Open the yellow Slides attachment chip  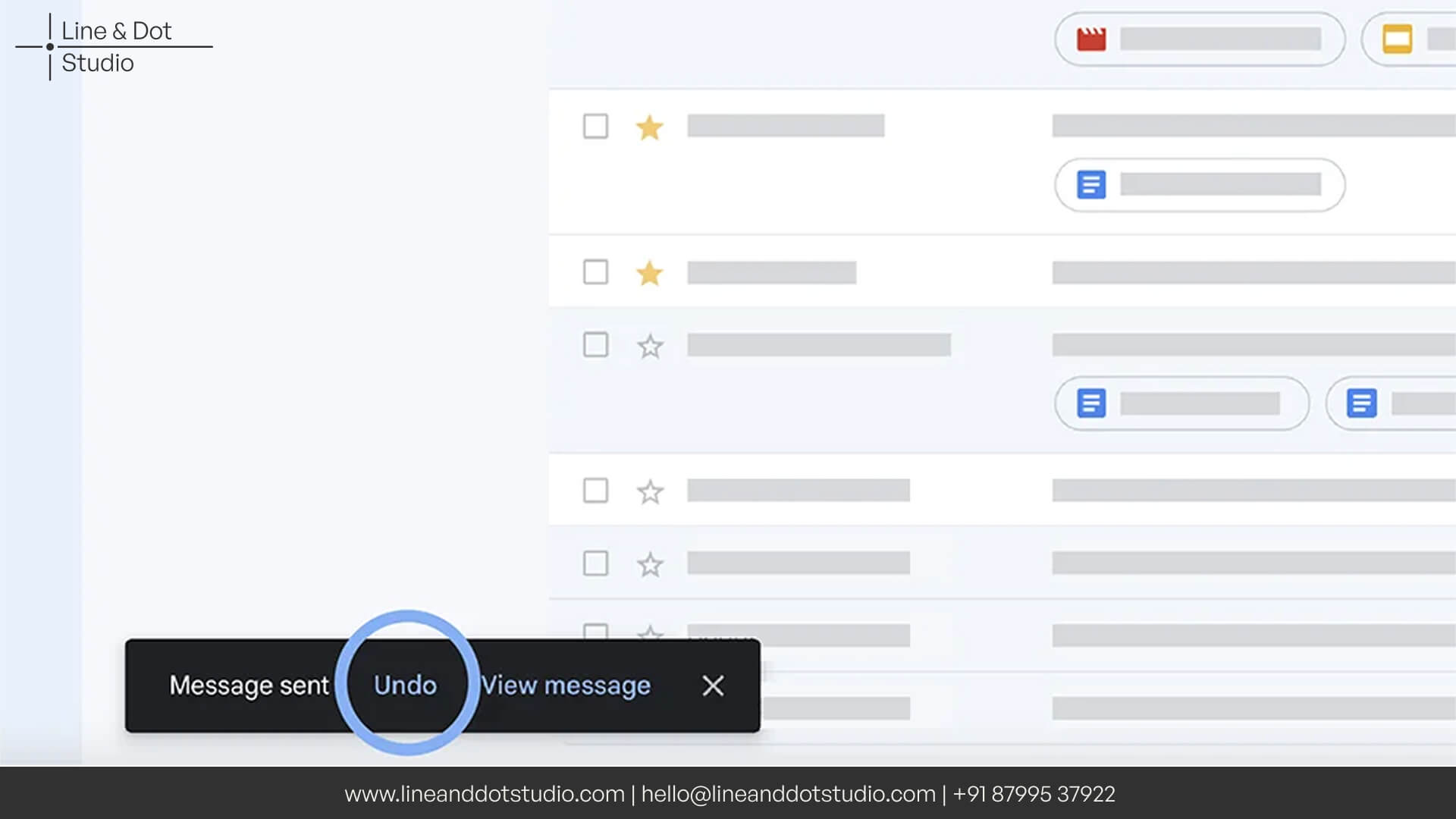click(x=1409, y=39)
